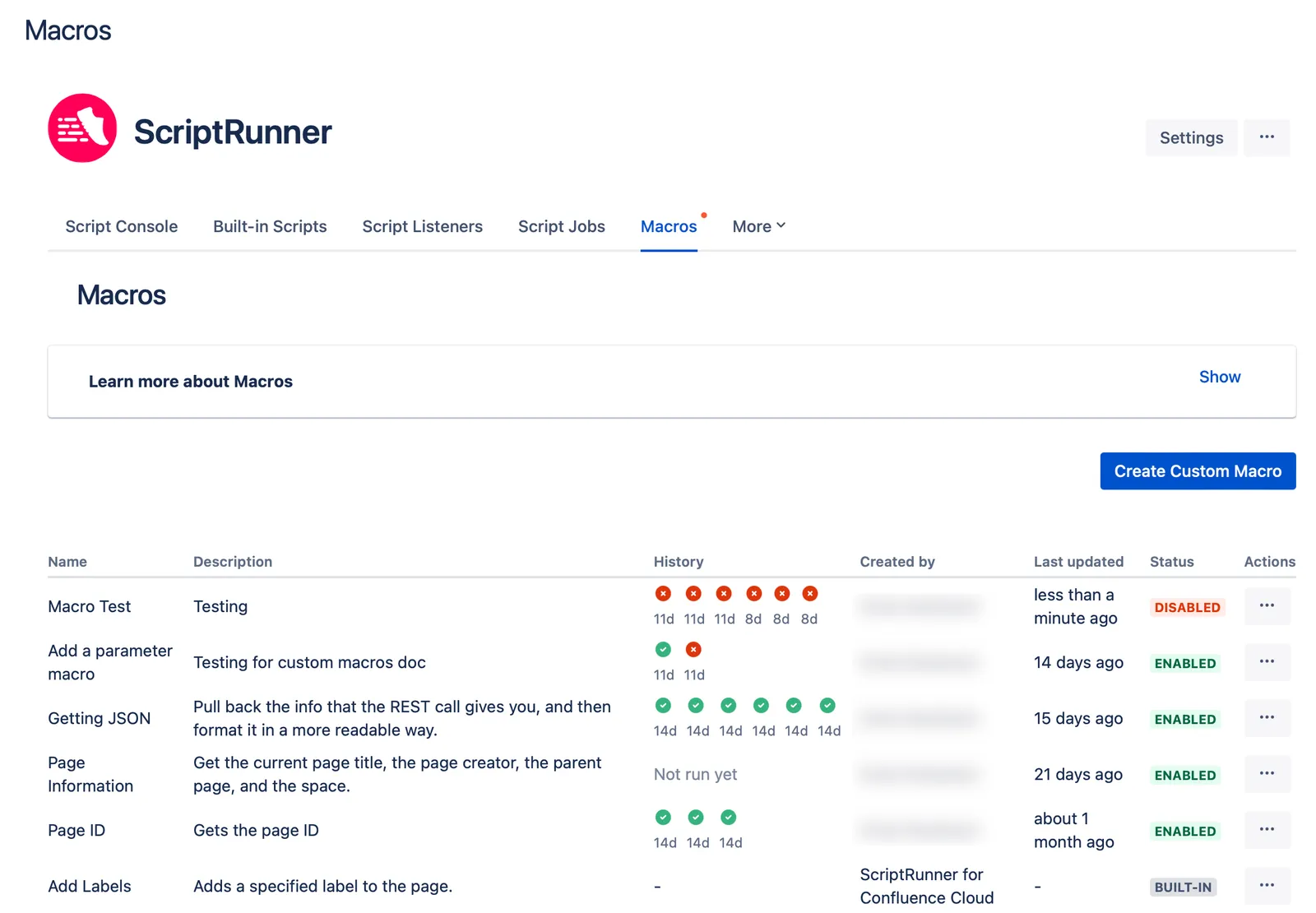1316x913 pixels.
Task: Click the BUILT-IN badge for Add Labels
Action: 1183,887
